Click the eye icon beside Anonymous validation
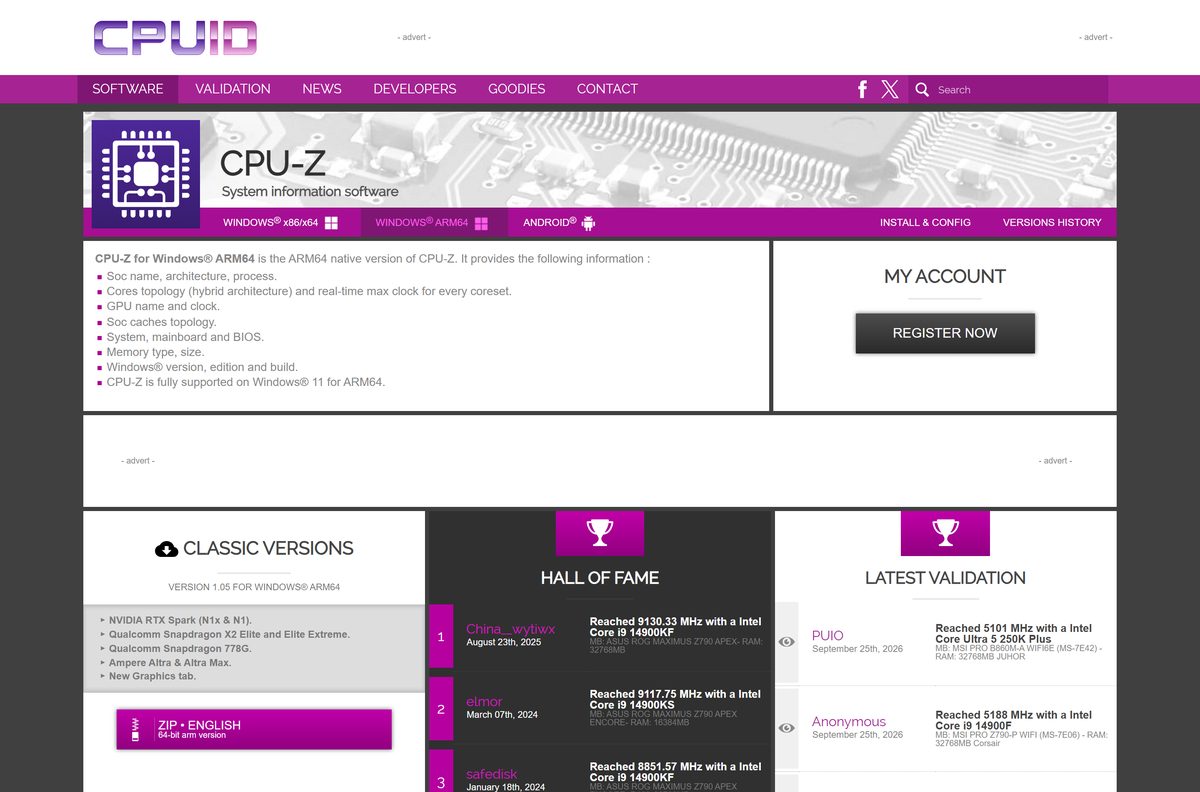1200x792 pixels. click(x=787, y=728)
